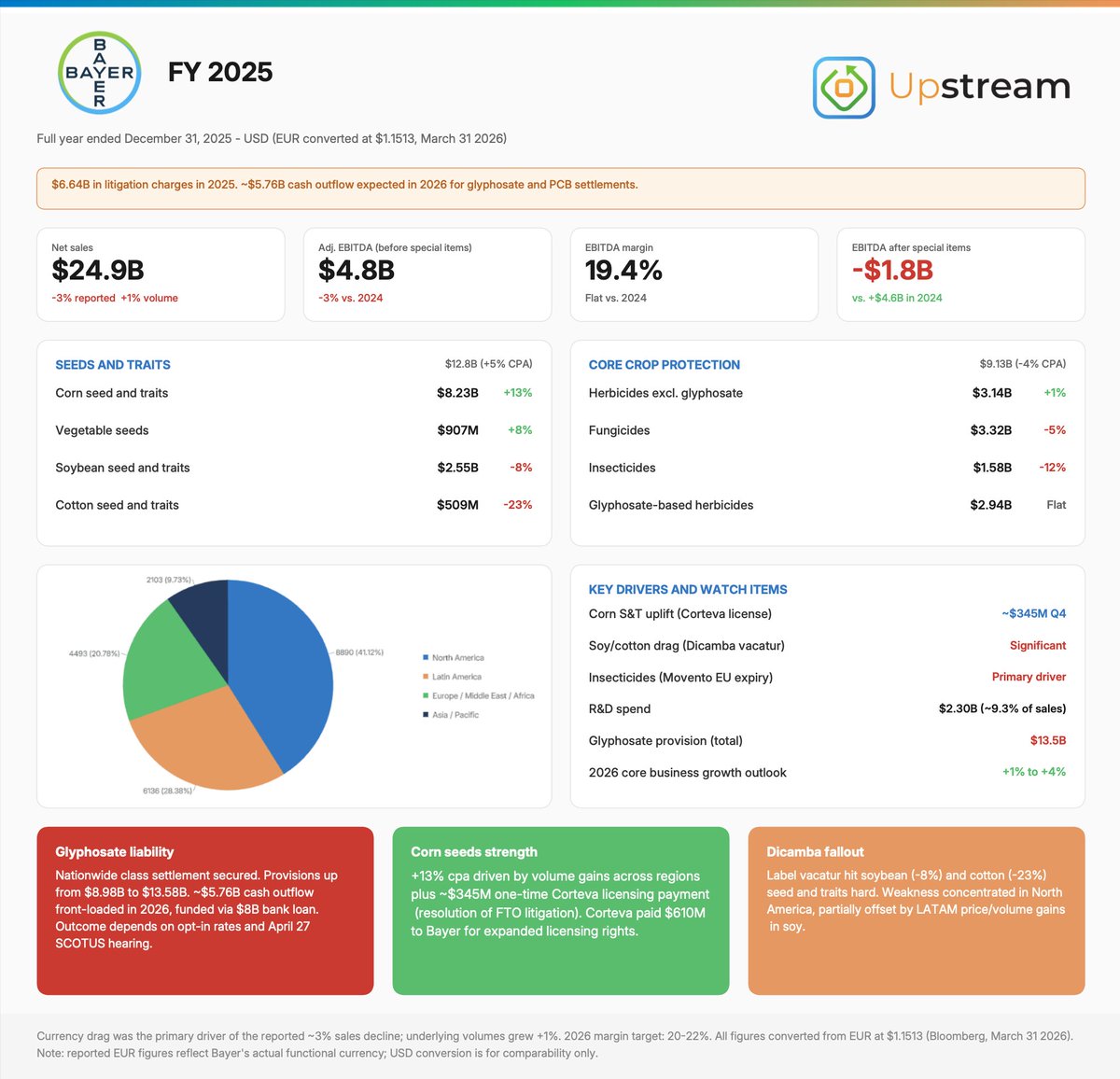The width and height of the screenshot is (1120, 1079).
Task: Click the $907M vegetable seeds value
Action: click(458, 430)
